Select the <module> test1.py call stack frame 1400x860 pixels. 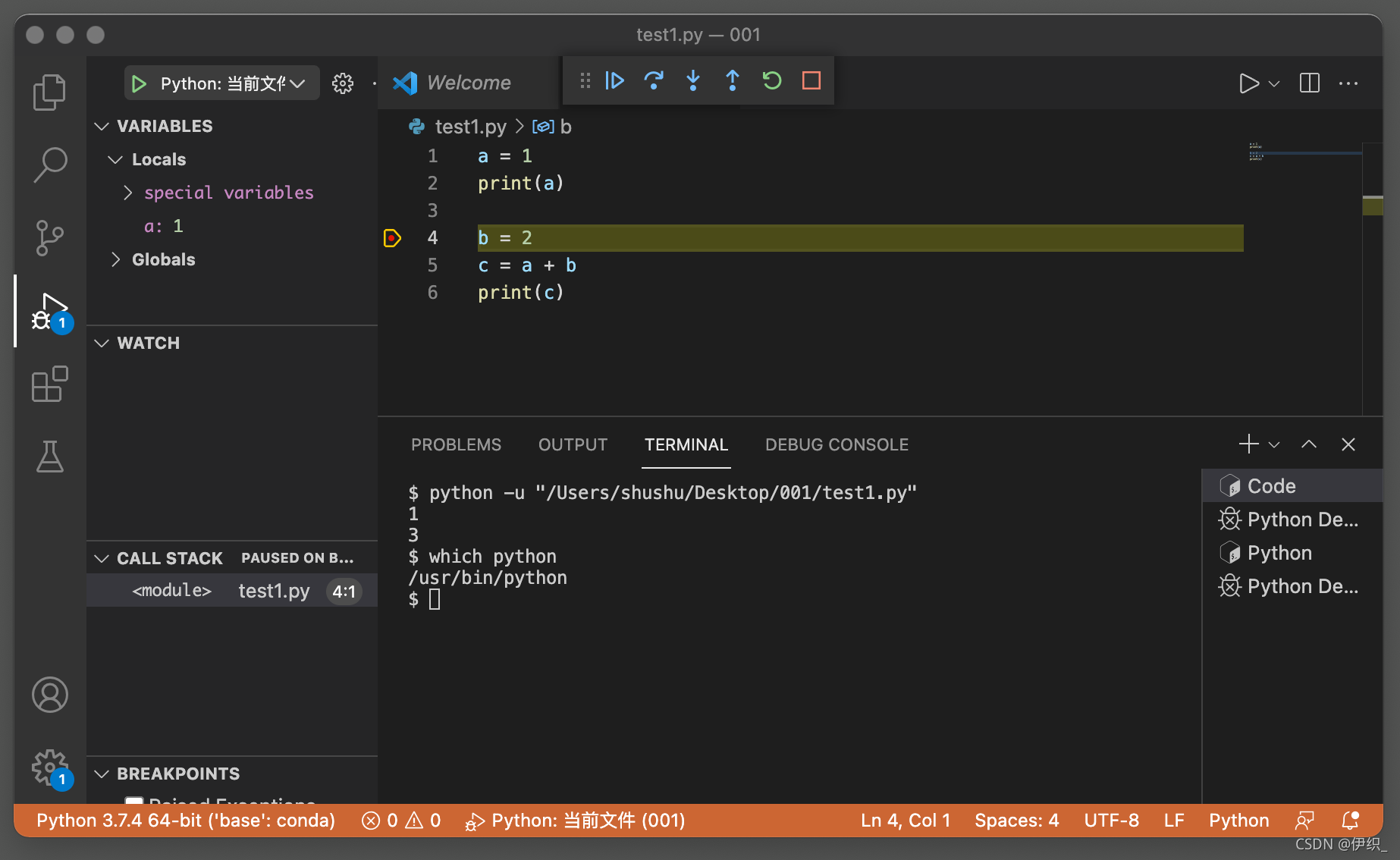pos(232,591)
